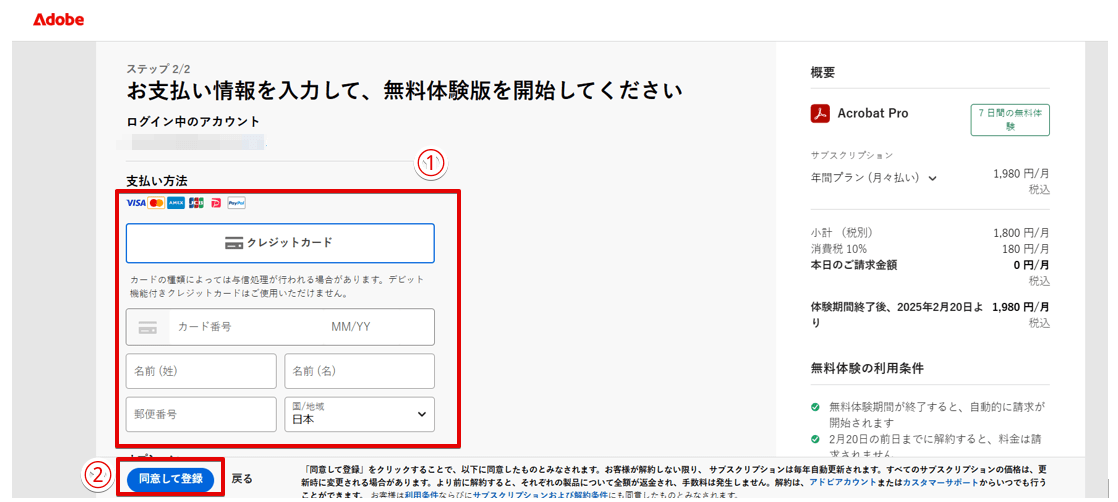Viewport: 1118px width, 502px height.
Task: Click the 戻る link
Action: pos(242,479)
